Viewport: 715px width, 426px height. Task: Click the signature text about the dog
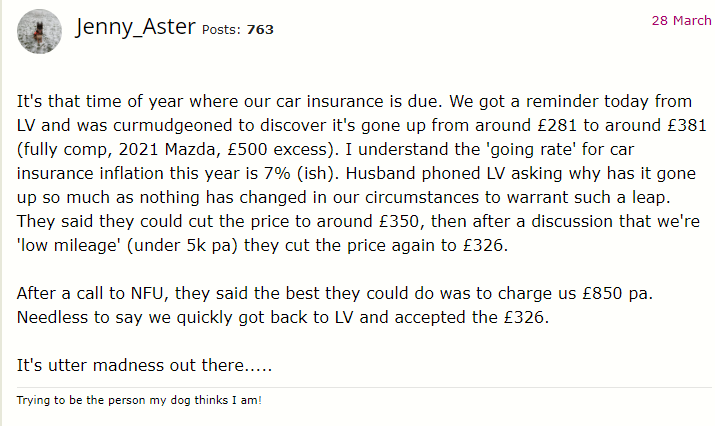pyautogui.click(x=139, y=400)
